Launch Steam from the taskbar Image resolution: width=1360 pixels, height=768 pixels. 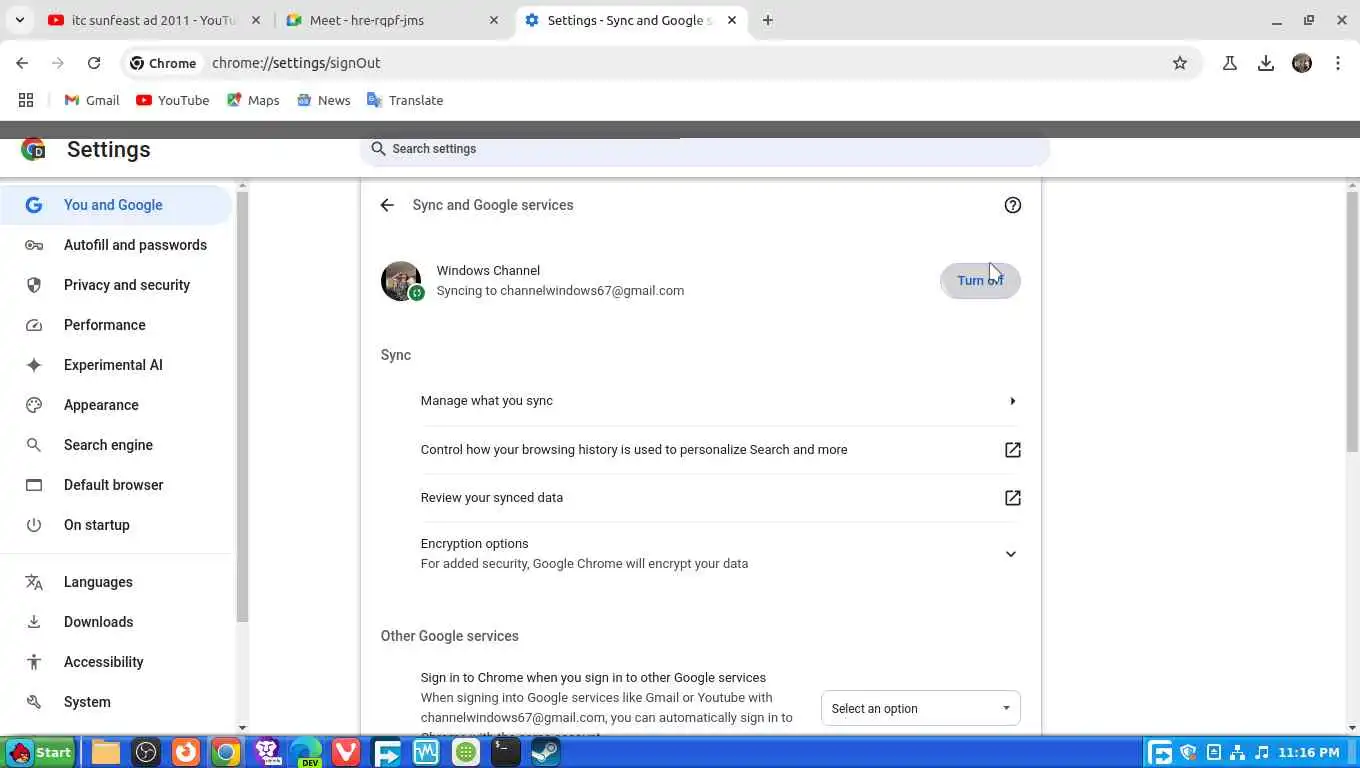546,752
